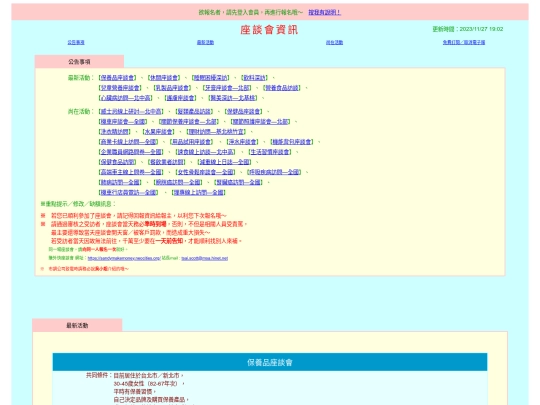Open the 飲料深訪 link

tap(254, 78)
